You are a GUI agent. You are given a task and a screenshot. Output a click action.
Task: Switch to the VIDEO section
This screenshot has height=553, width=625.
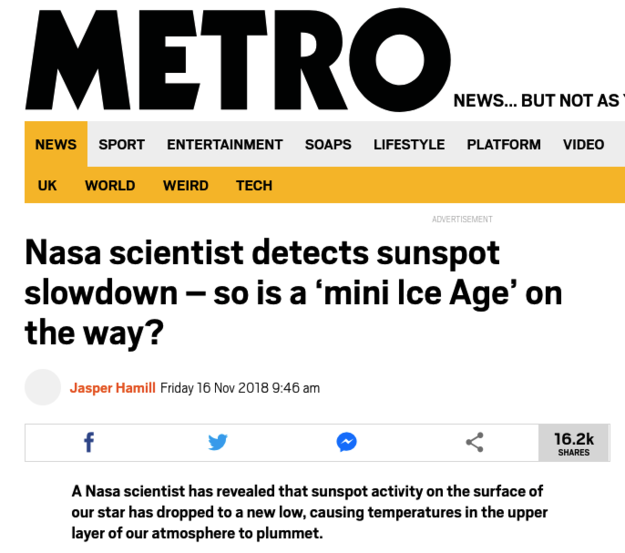(583, 144)
